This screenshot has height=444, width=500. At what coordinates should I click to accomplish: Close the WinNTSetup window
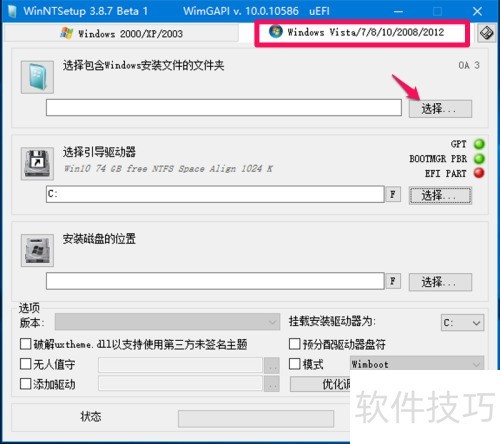pos(477,11)
